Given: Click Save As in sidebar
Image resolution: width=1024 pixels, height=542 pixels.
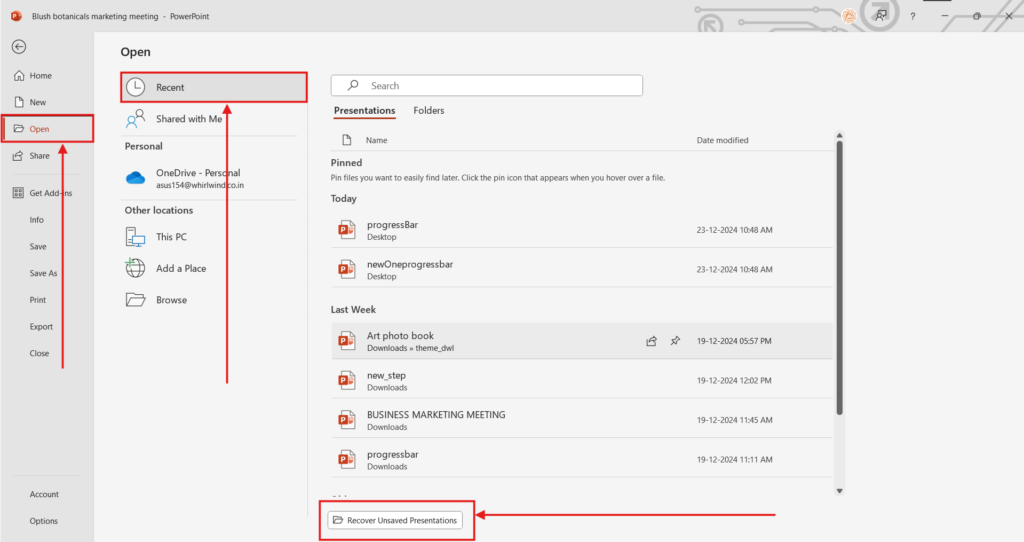Looking at the screenshot, I should tap(43, 273).
